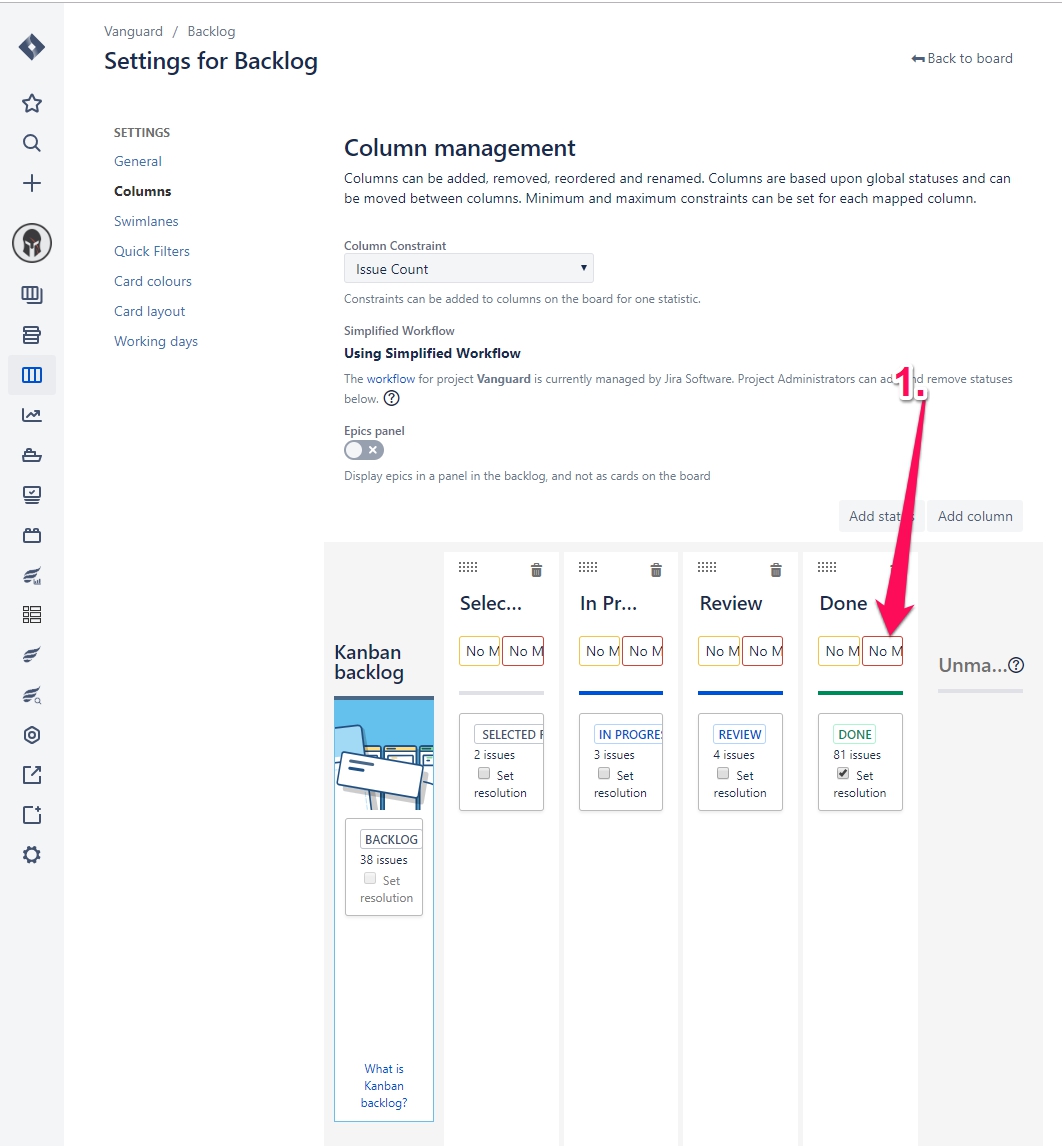Open Card colours settings
Viewport: 1062px width, 1146px height.
(153, 281)
